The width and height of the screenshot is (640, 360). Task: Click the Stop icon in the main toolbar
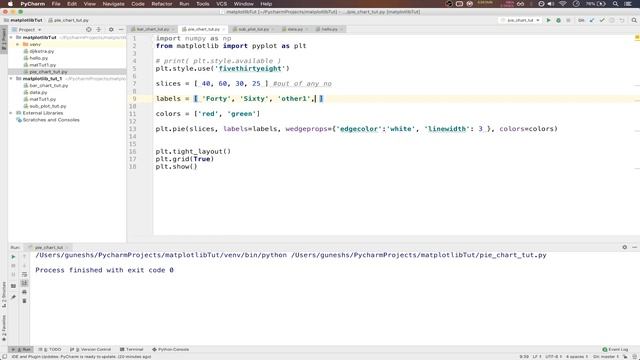[568, 20]
